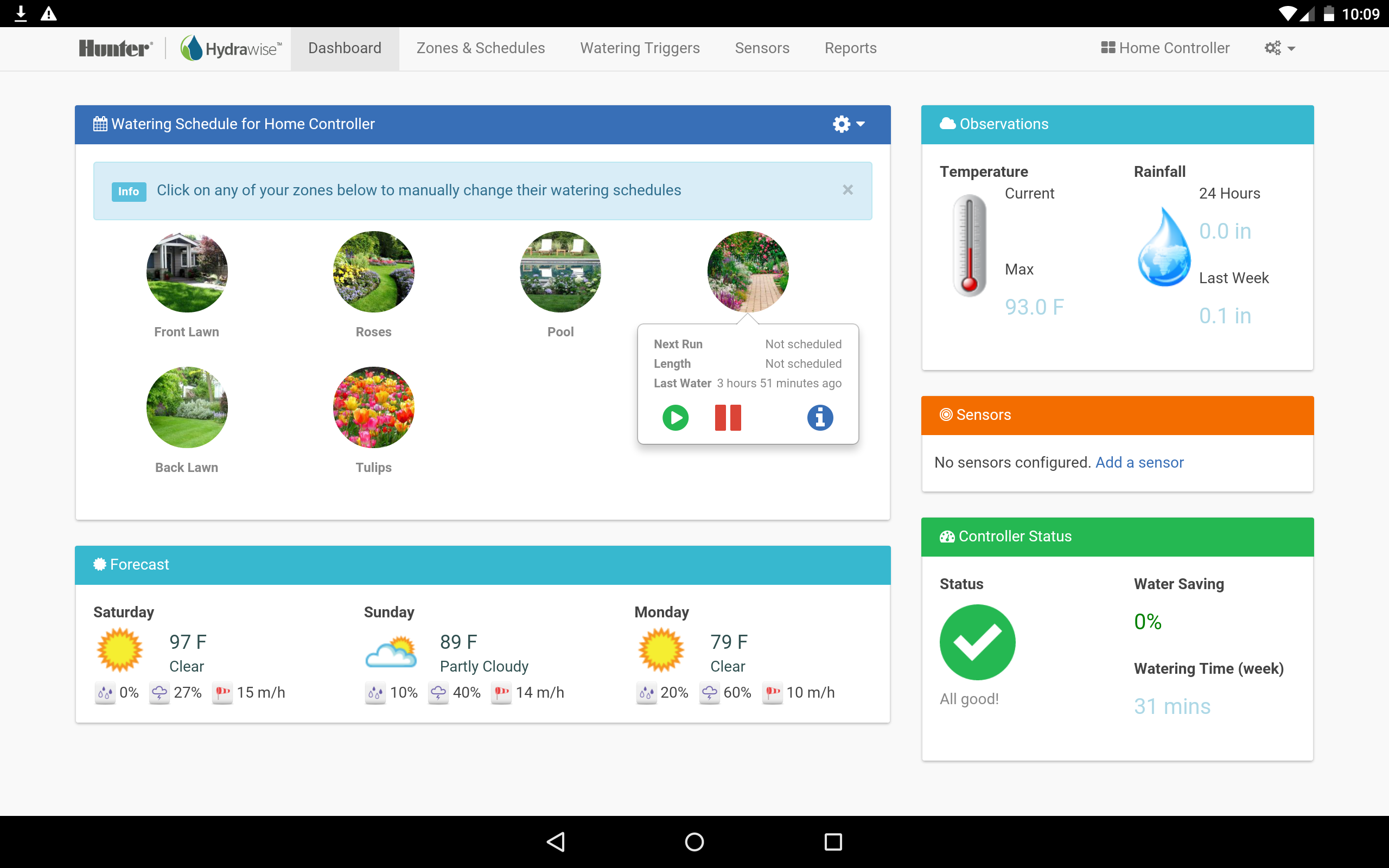Viewport: 1389px width, 868px height.
Task: Click the Hydrawise logo
Action: point(231,48)
